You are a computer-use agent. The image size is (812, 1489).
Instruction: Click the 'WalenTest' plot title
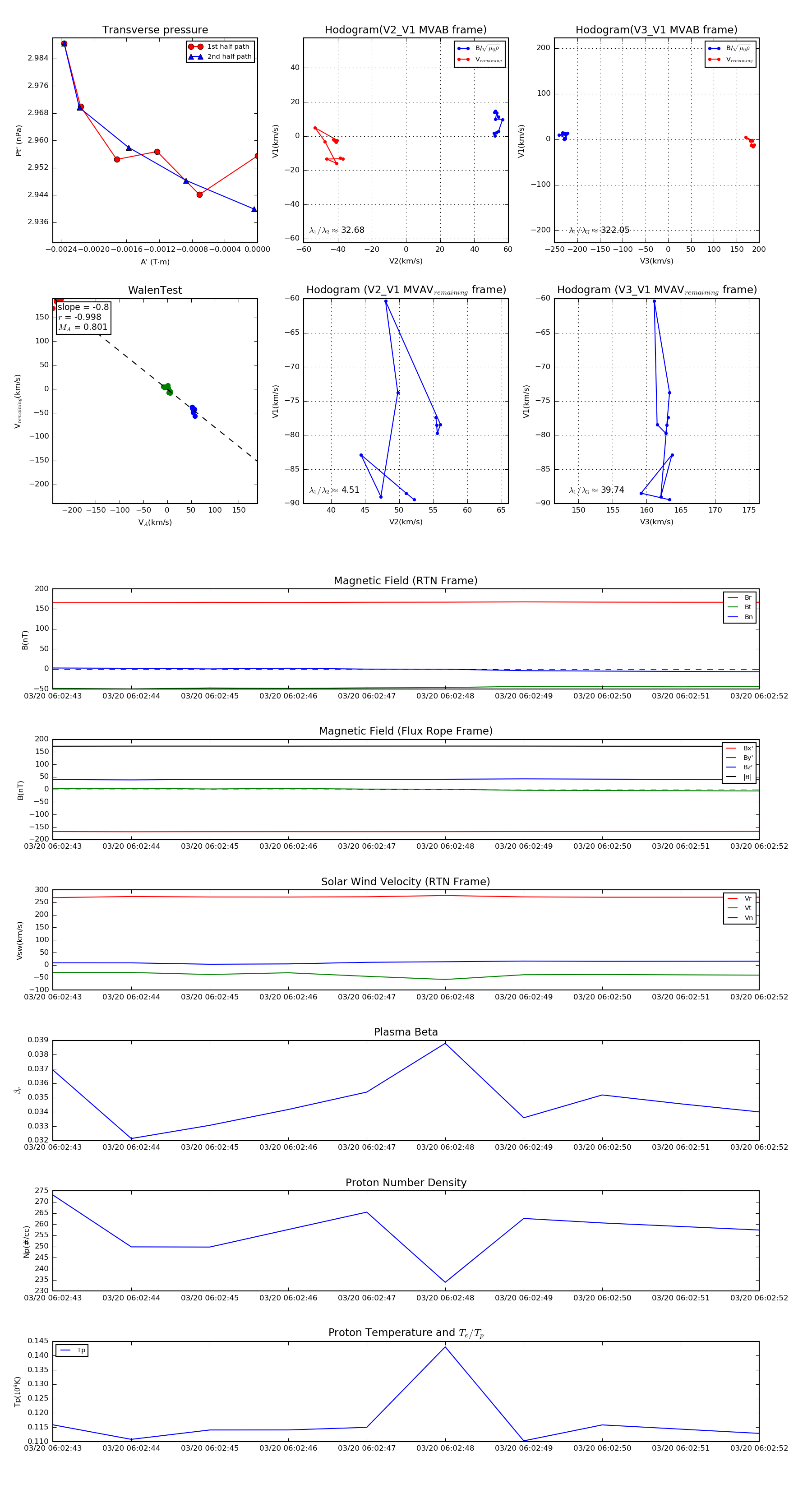(155, 290)
